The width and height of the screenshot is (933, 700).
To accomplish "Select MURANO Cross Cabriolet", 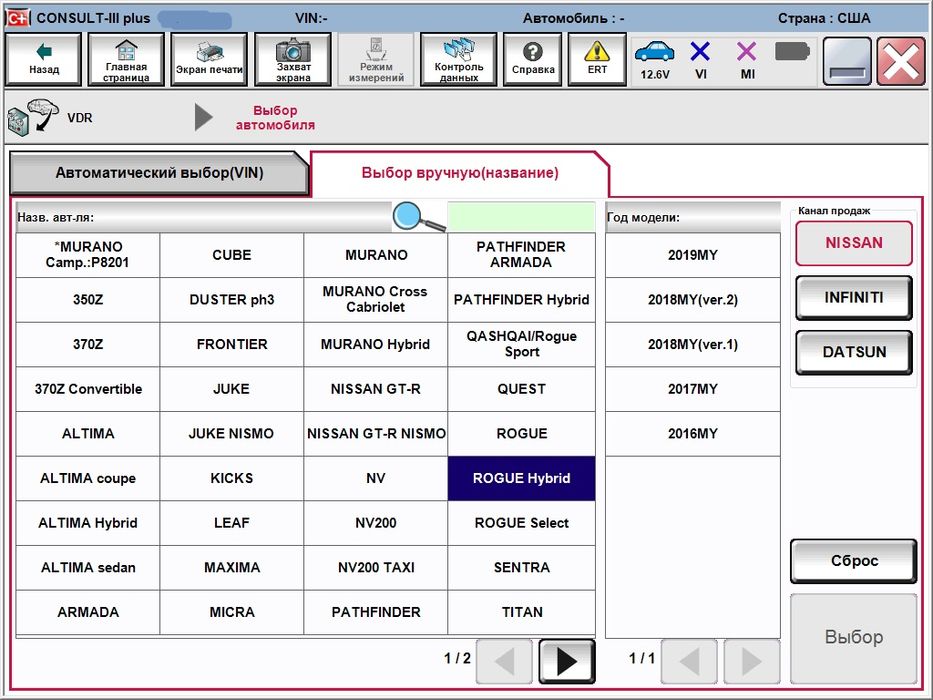I will [x=375, y=299].
